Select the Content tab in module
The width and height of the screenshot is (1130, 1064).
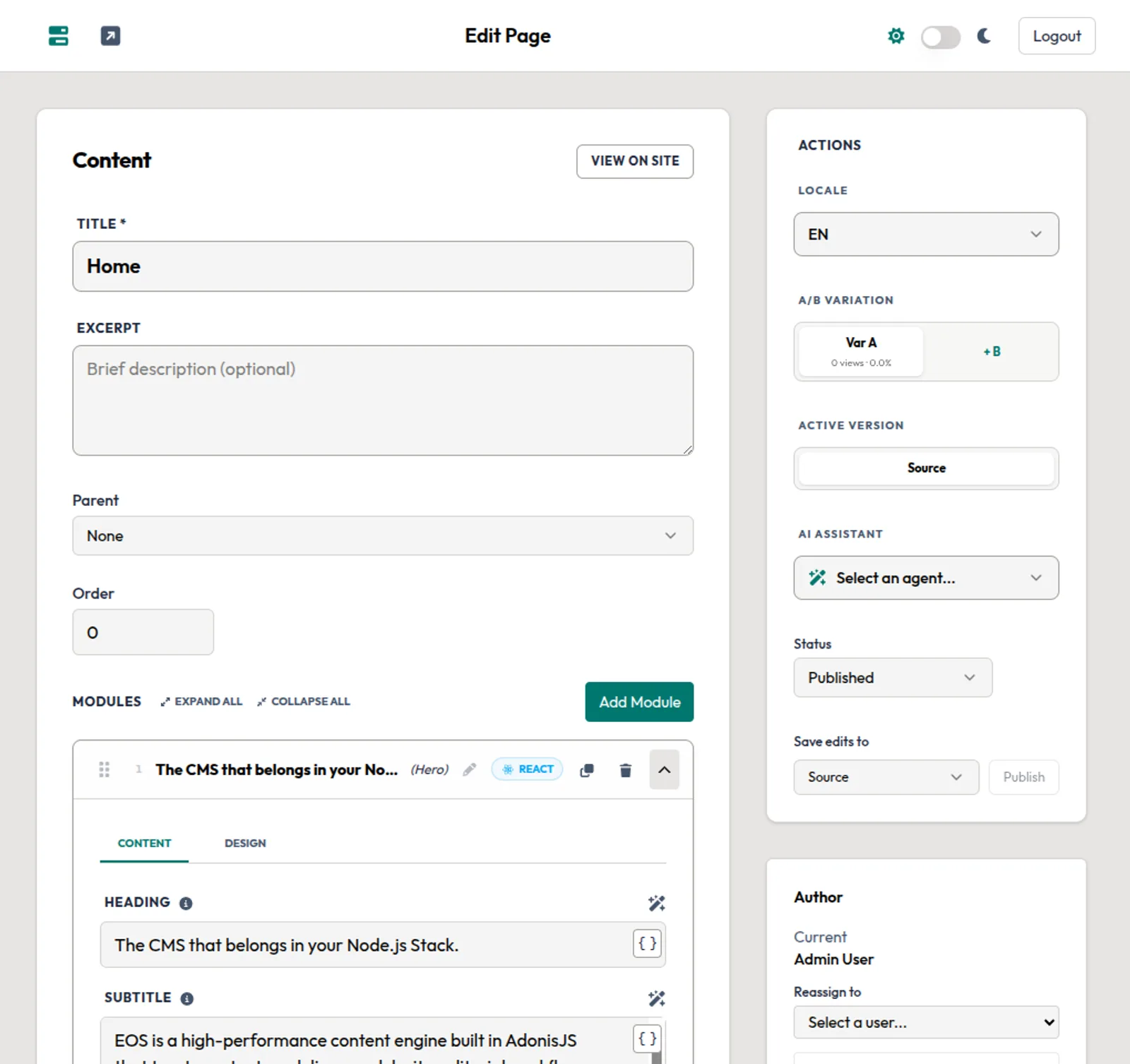click(x=144, y=843)
